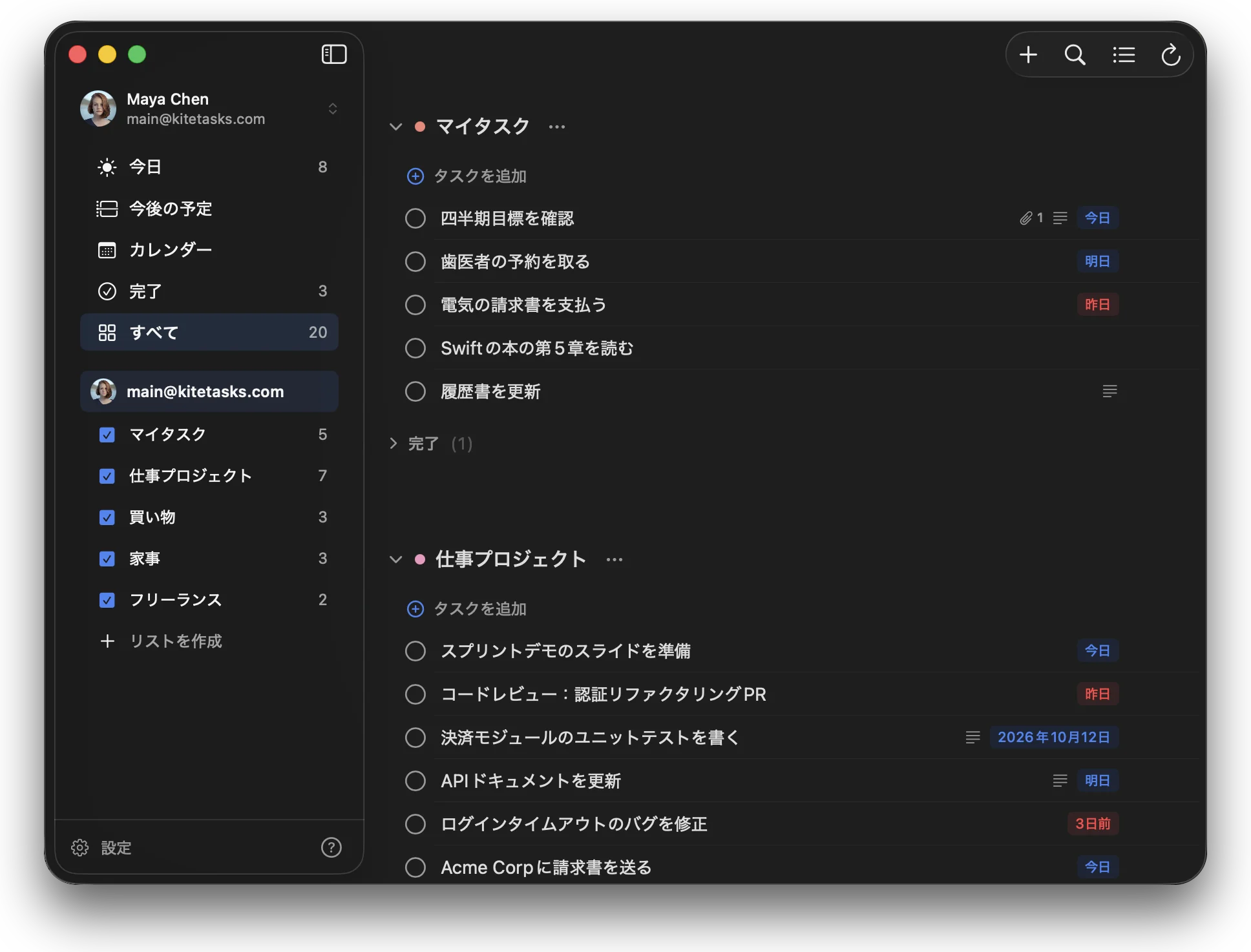Image resolution: width=1251 pixels, height=952 pixels.
Task: Click the orange color dot beside マイタスク
Action: pos(420,127)
